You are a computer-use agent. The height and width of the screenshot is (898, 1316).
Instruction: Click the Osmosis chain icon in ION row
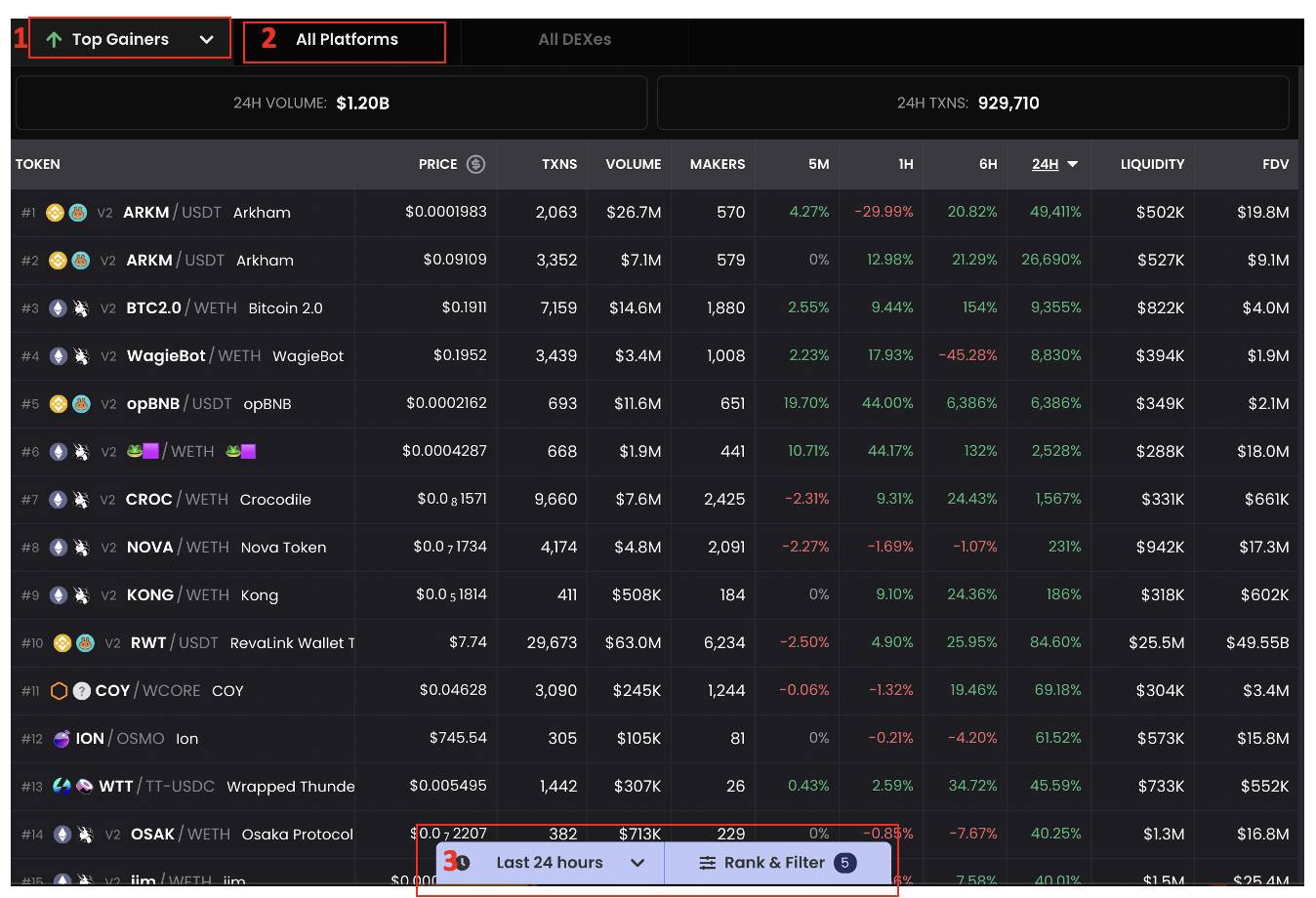coord(62,739)
